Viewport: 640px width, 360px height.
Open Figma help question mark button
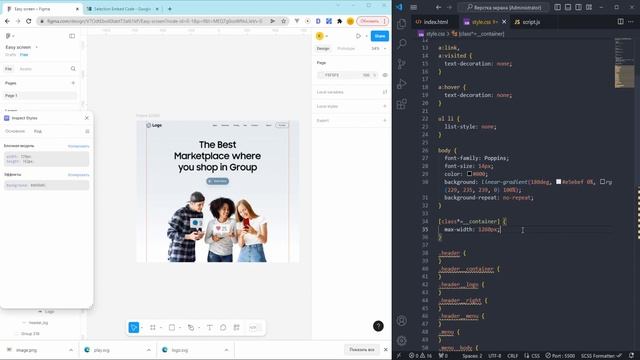(x=378, y=326)
